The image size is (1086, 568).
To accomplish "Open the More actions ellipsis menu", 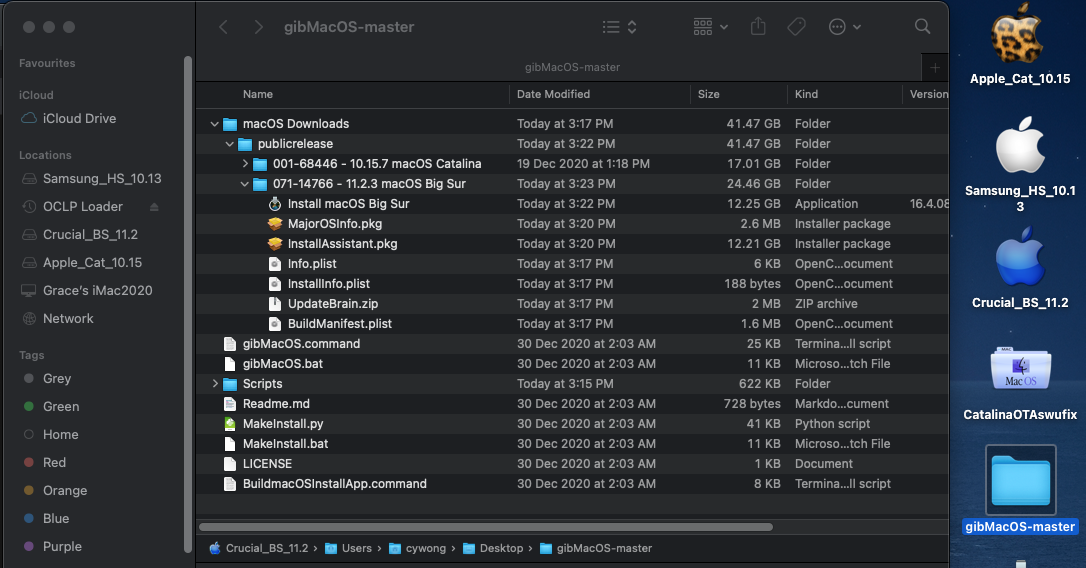I will [x=845, y=27].
